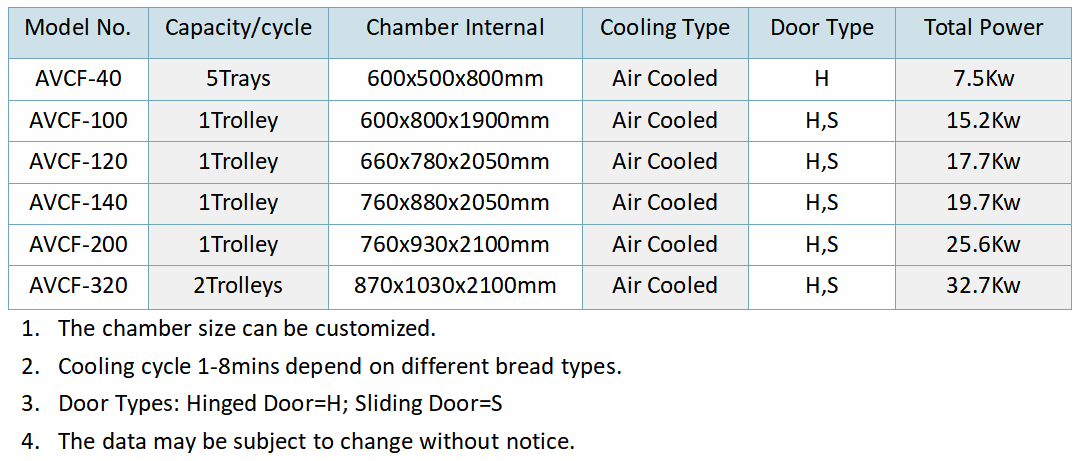Screen dimensions: 1079x461
Task: Click the Model No. column header
Action: tap(78, 29)
